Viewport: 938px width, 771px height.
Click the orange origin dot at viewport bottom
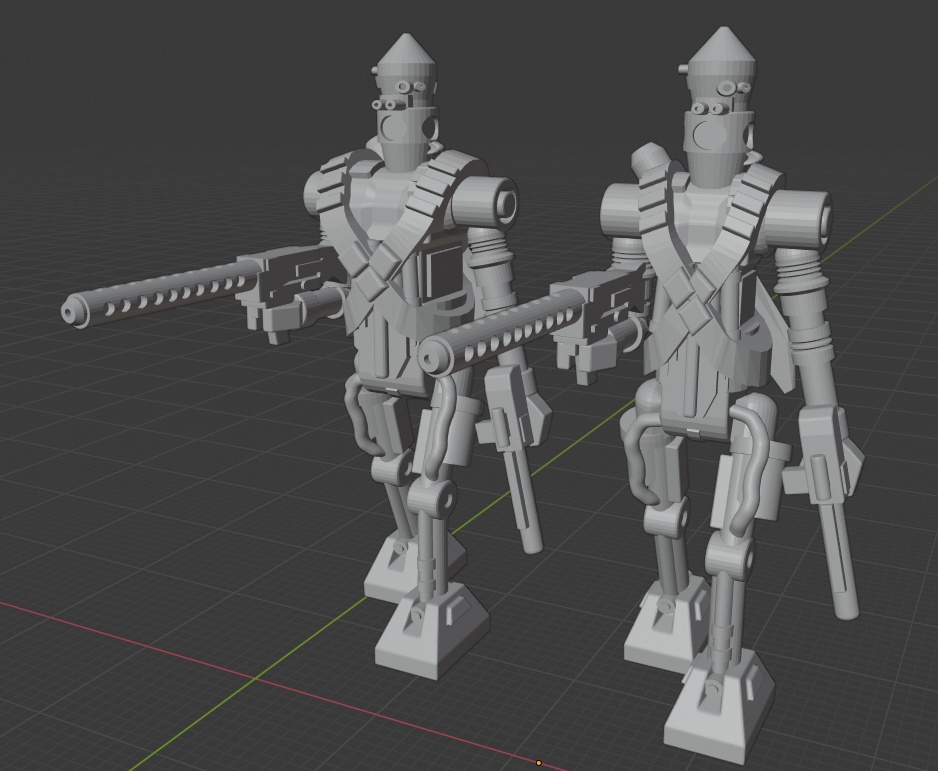[538, 763]
